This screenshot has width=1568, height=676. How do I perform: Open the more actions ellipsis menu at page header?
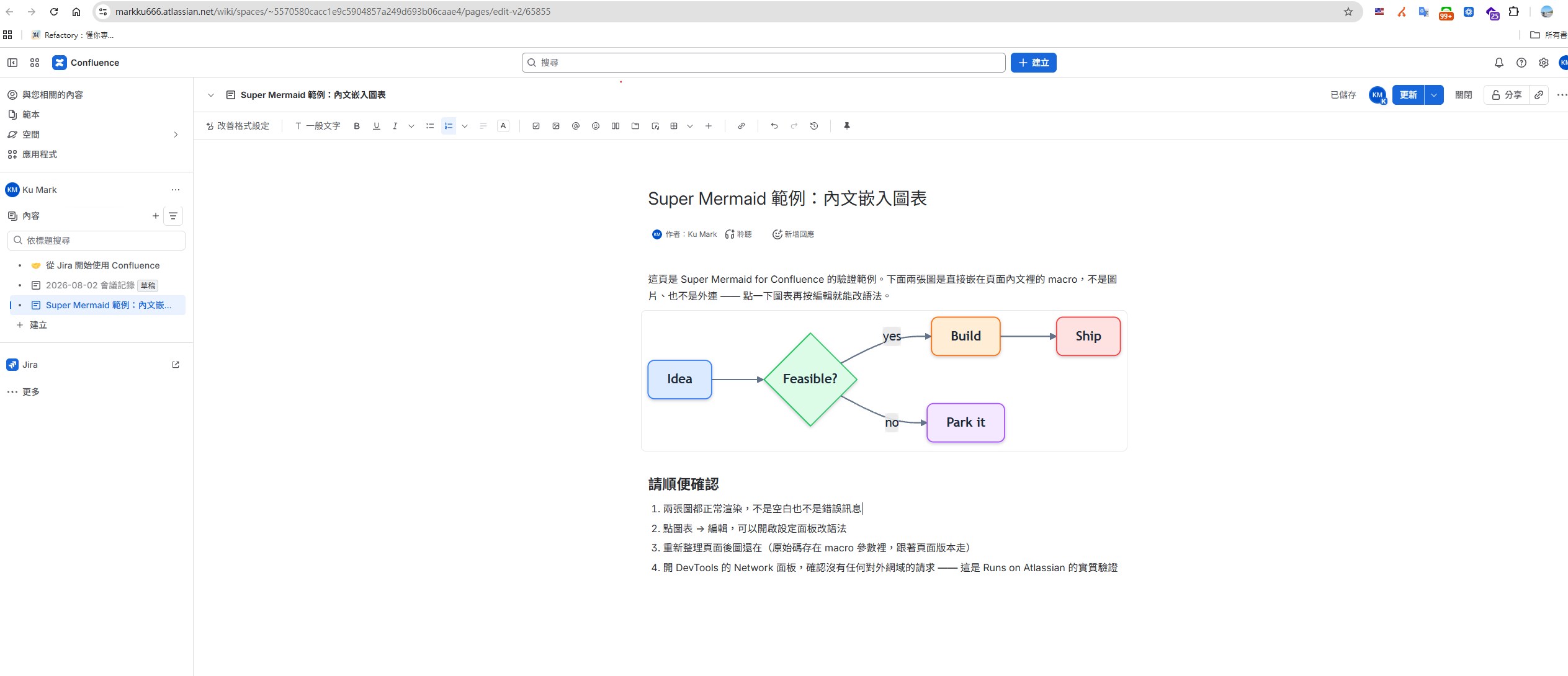click(x=1562, y=95)
